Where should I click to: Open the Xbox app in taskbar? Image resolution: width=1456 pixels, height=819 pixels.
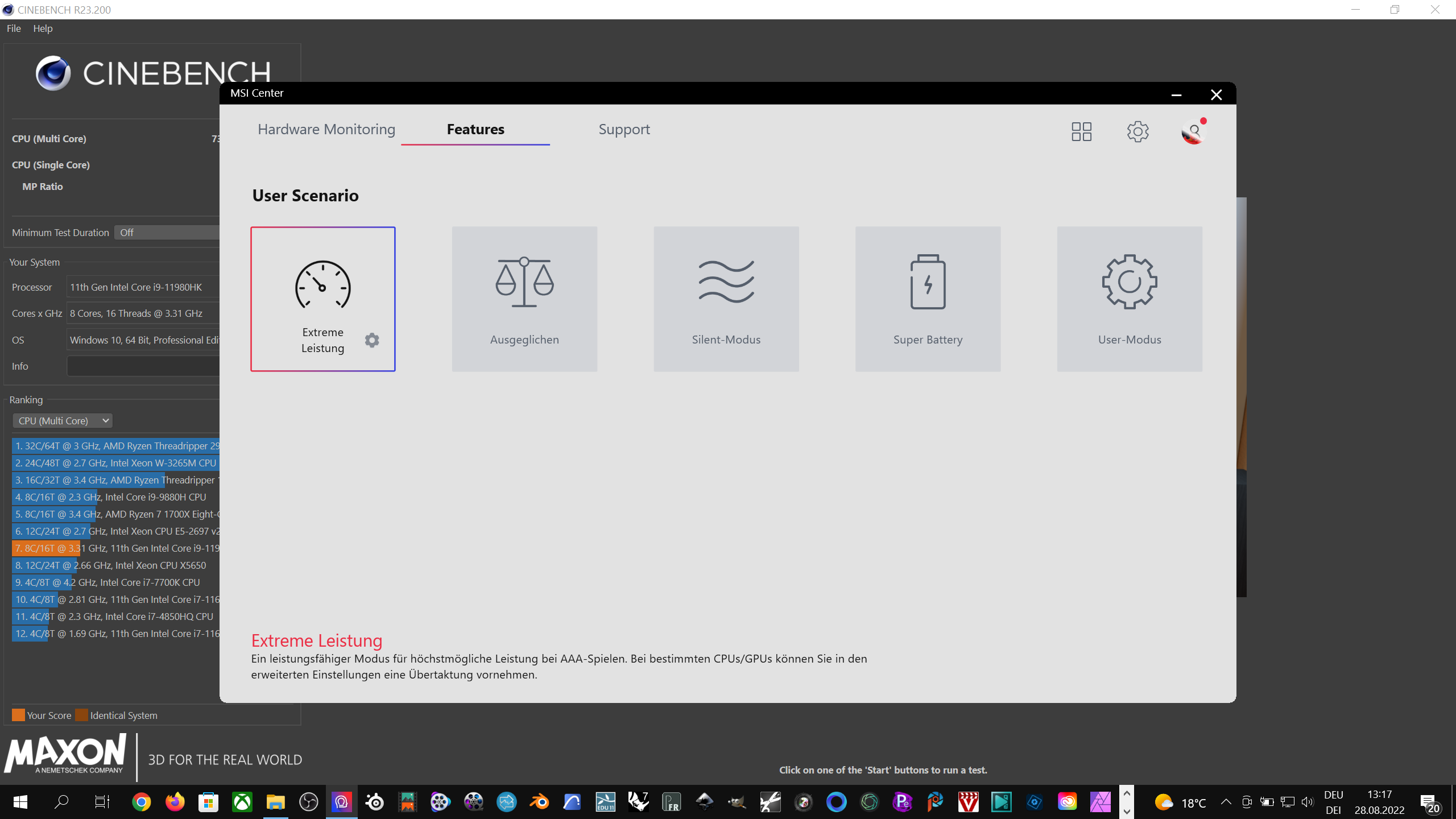pos(242,803)
